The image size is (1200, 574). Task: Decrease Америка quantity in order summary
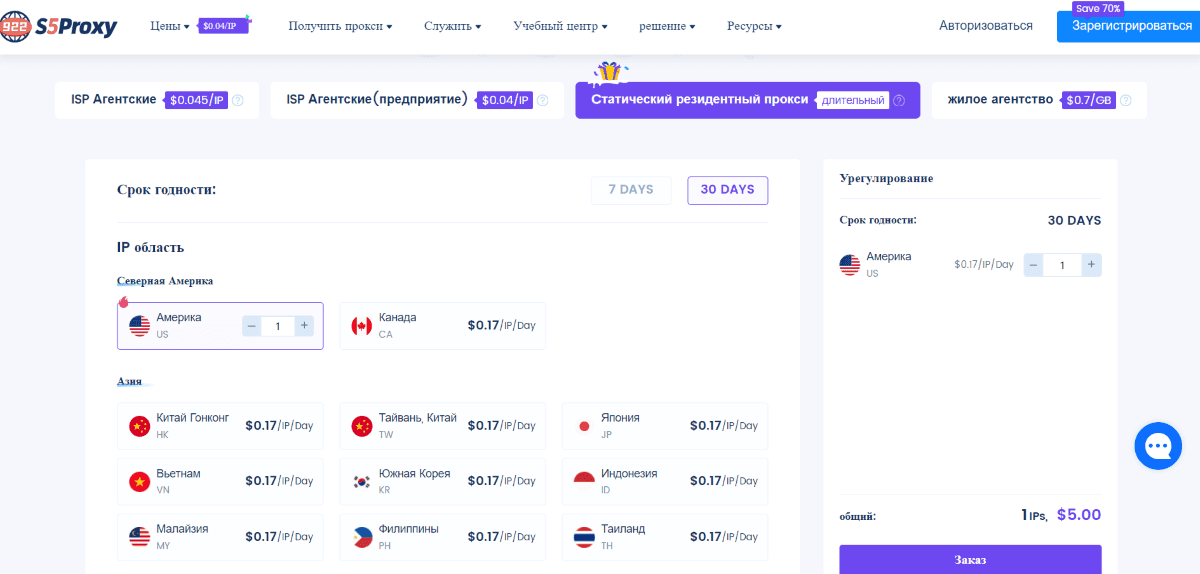pos(1033,265)
